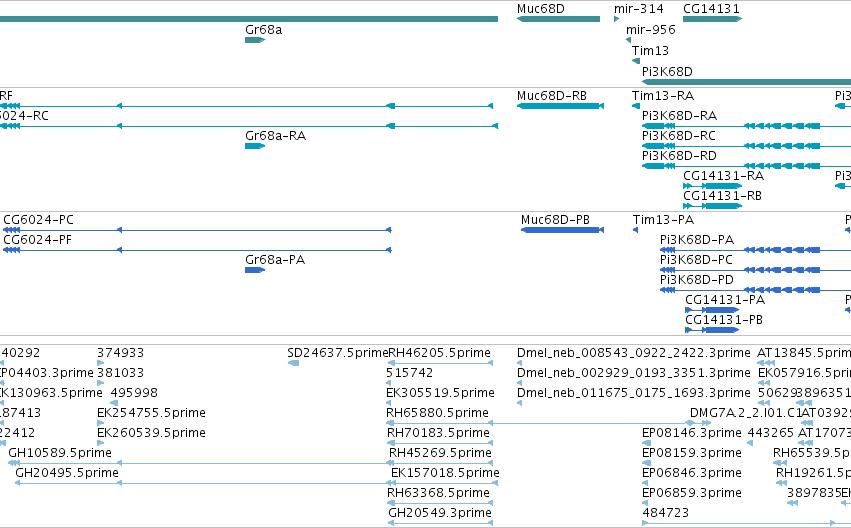Screen dimensions: 851x528
Task: Open the CG14131 gene feature label
Action: point(711,9)
